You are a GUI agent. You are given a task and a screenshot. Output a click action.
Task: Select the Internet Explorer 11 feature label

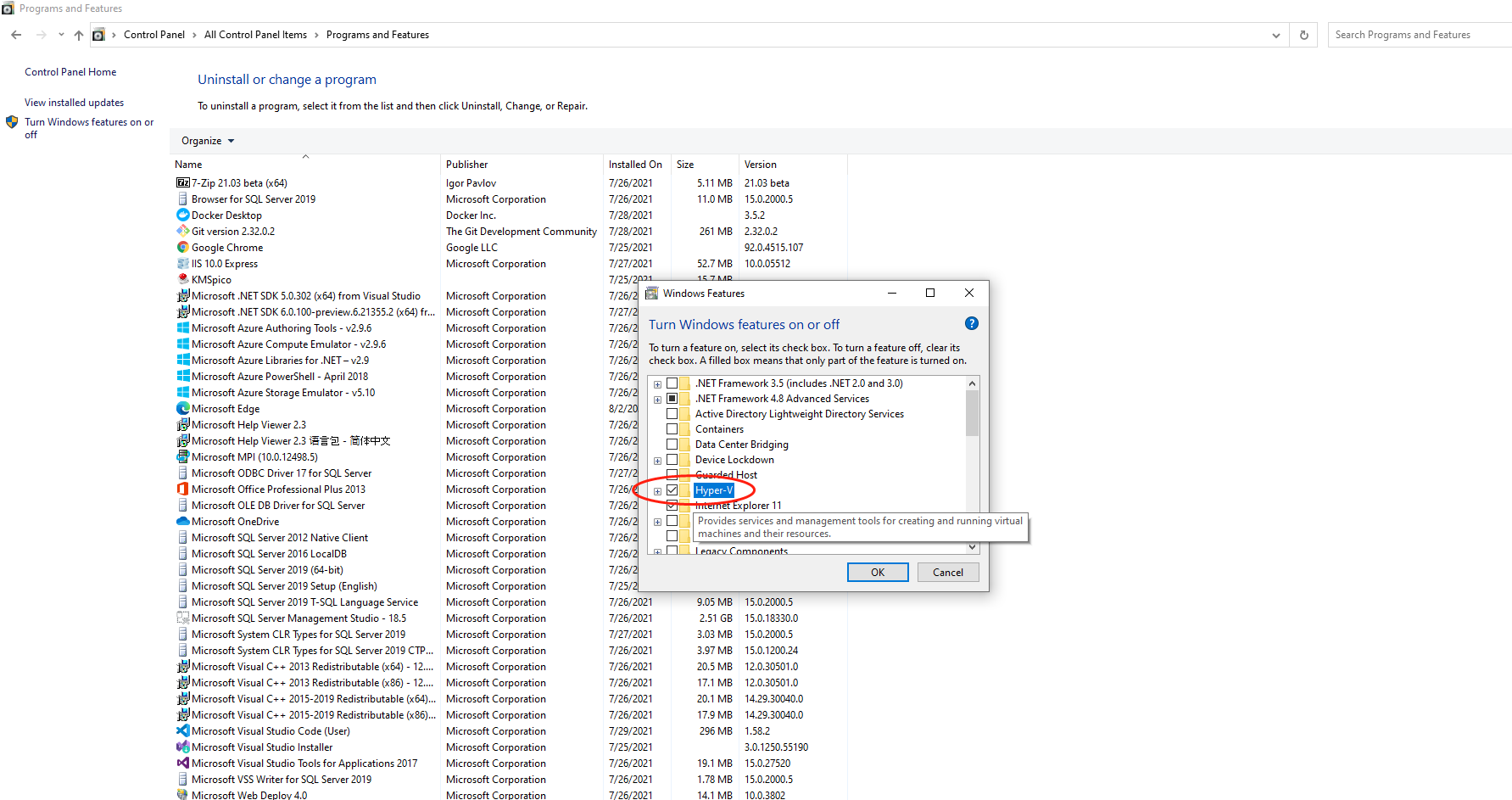pyautogui.click(x=738, y=506)
